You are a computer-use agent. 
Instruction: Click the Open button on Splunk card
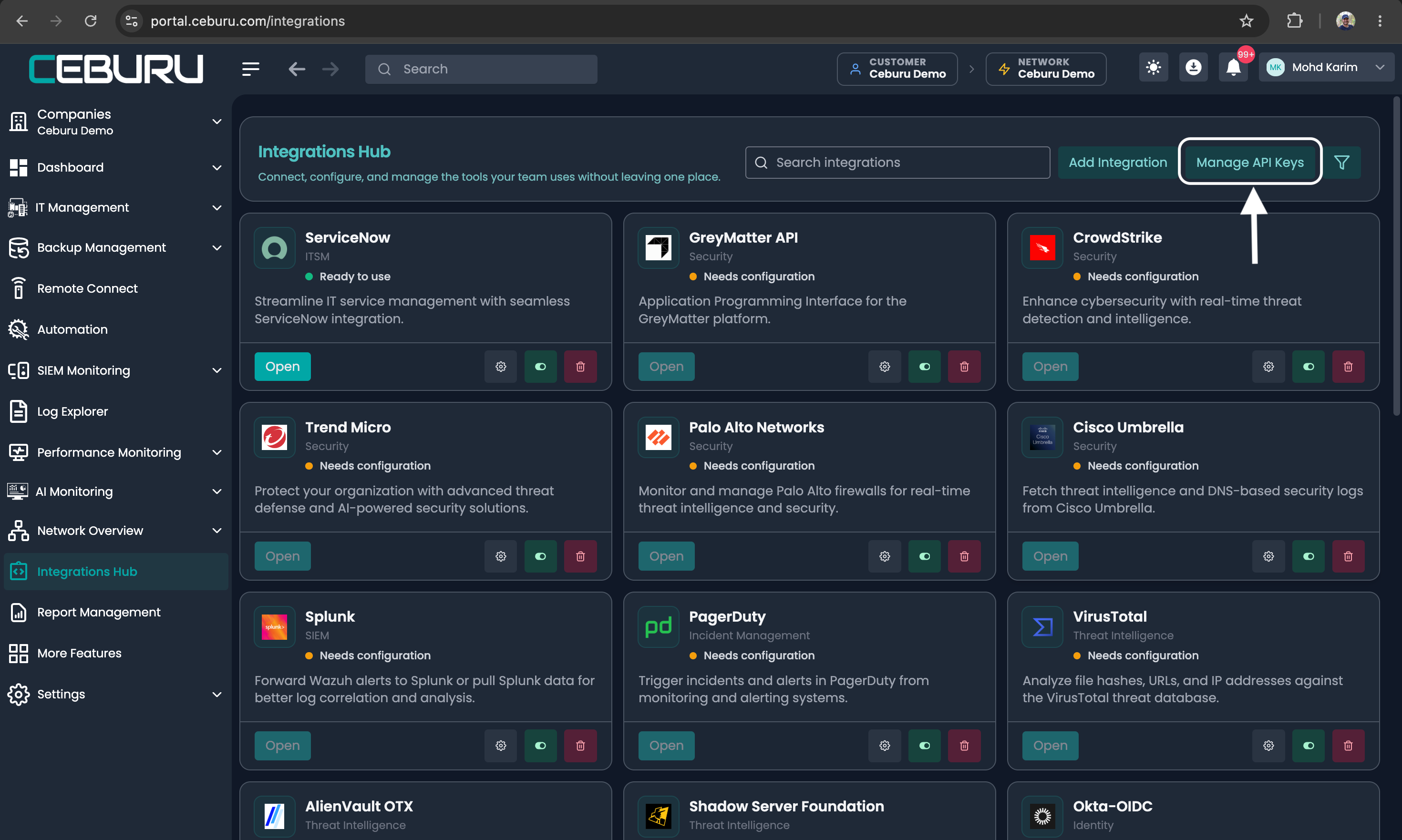click(283, 746)
